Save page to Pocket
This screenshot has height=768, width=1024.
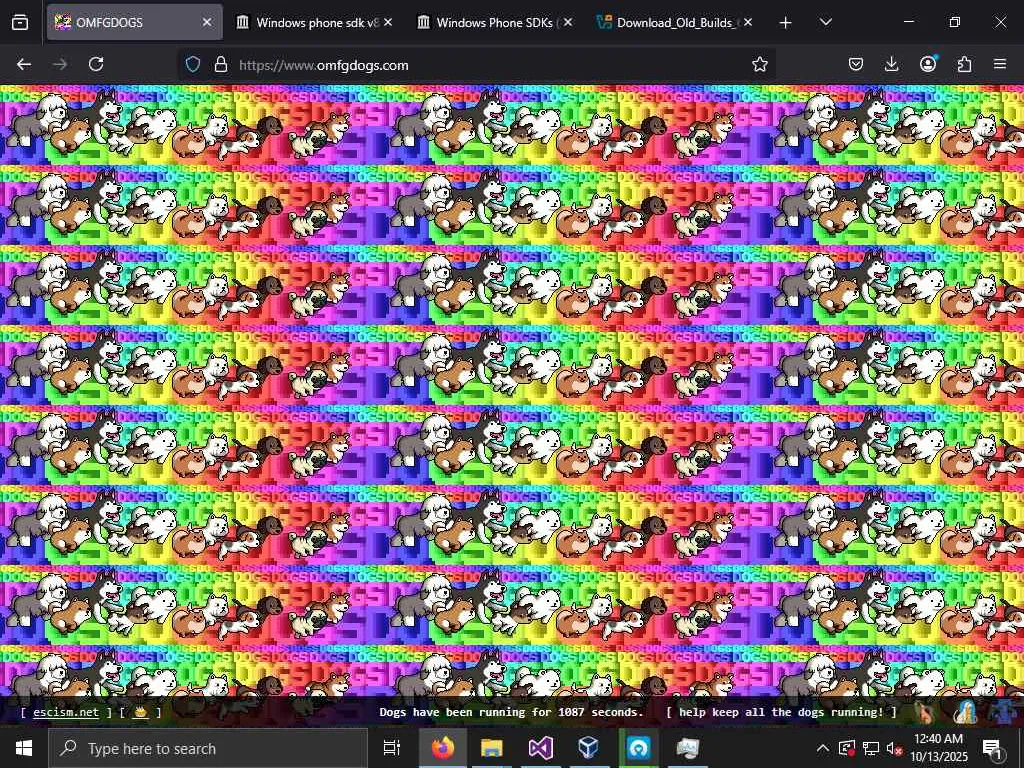(x=856, y=64)
